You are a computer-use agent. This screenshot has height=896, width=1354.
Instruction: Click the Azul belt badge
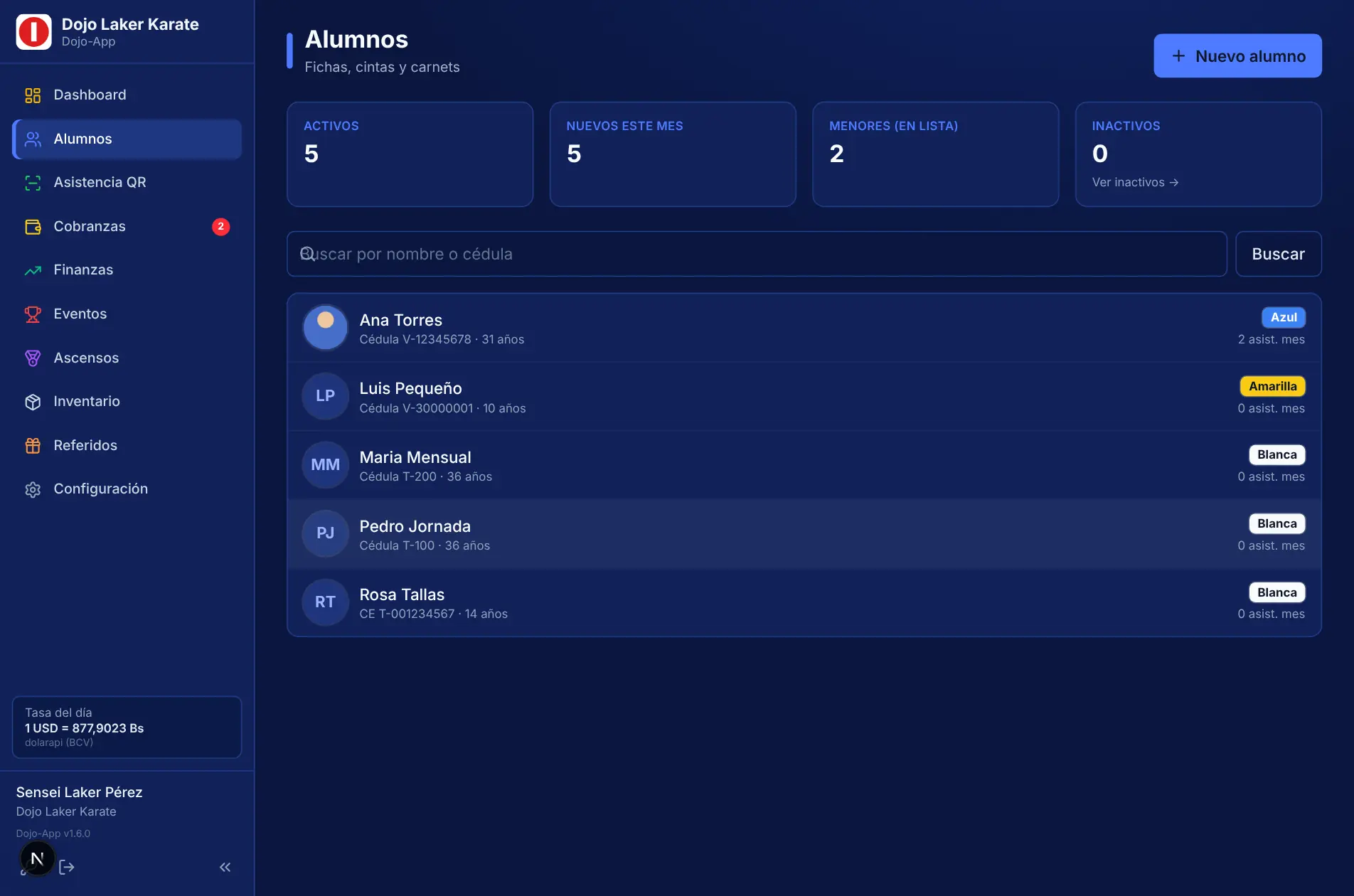[1284, 317]
